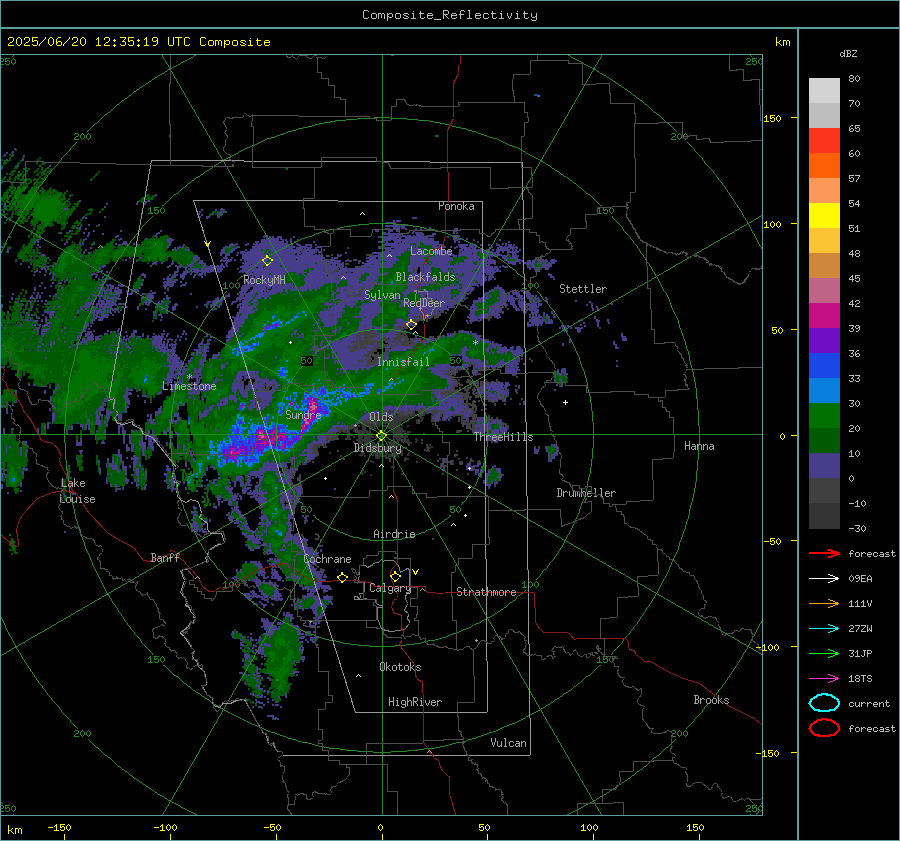This screenshot has width=900, height=841.
Task: Click the cyan 27ZW arrow icon
Action: [x=824, y=628]
